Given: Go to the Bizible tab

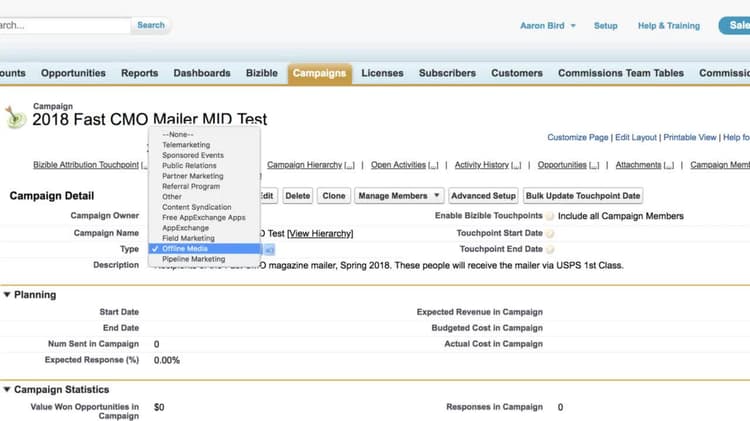Looking at the screenshot, I should point(262,73).
